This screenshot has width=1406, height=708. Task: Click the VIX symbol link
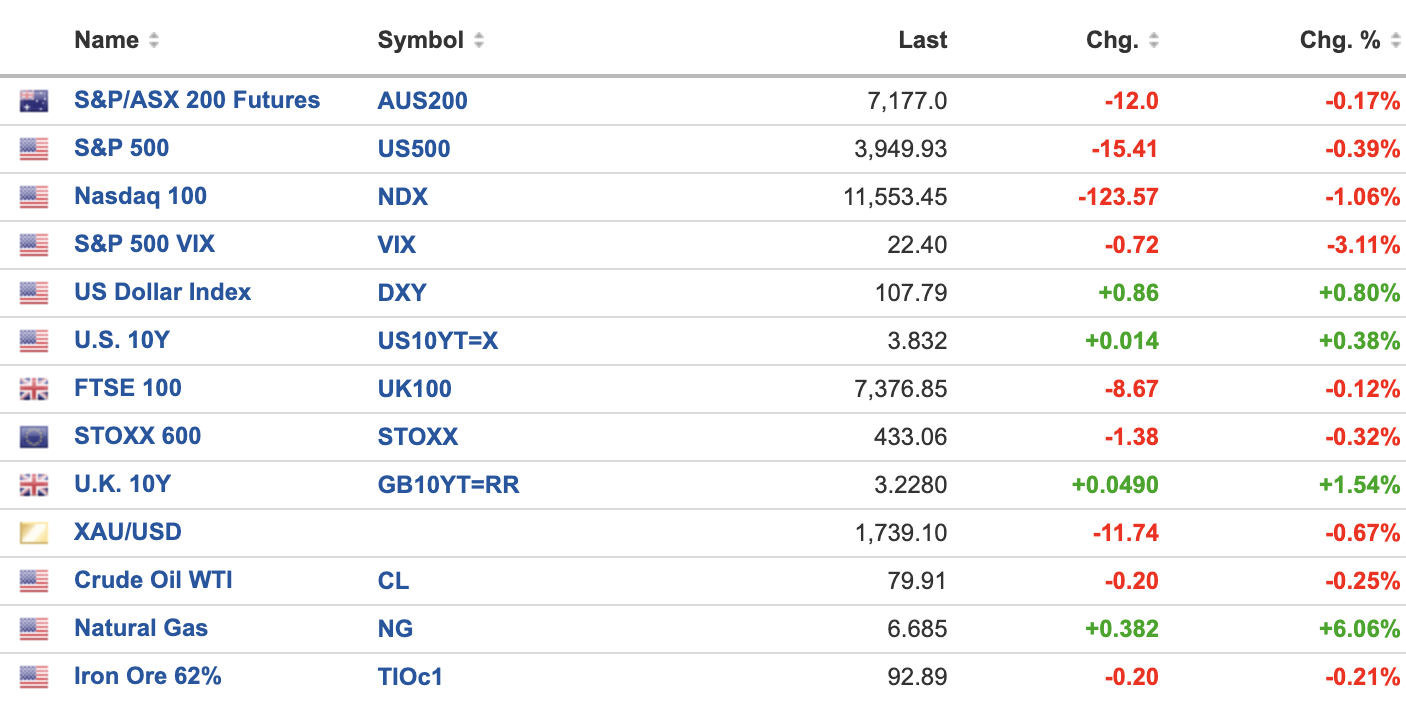[x=396, y=244]
